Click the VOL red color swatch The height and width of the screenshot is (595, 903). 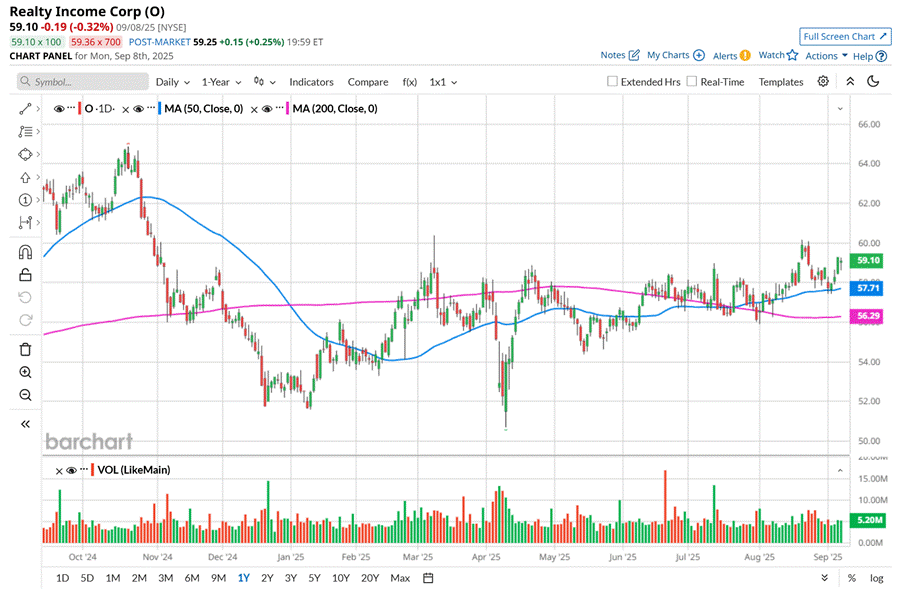[x=92, y=469]
